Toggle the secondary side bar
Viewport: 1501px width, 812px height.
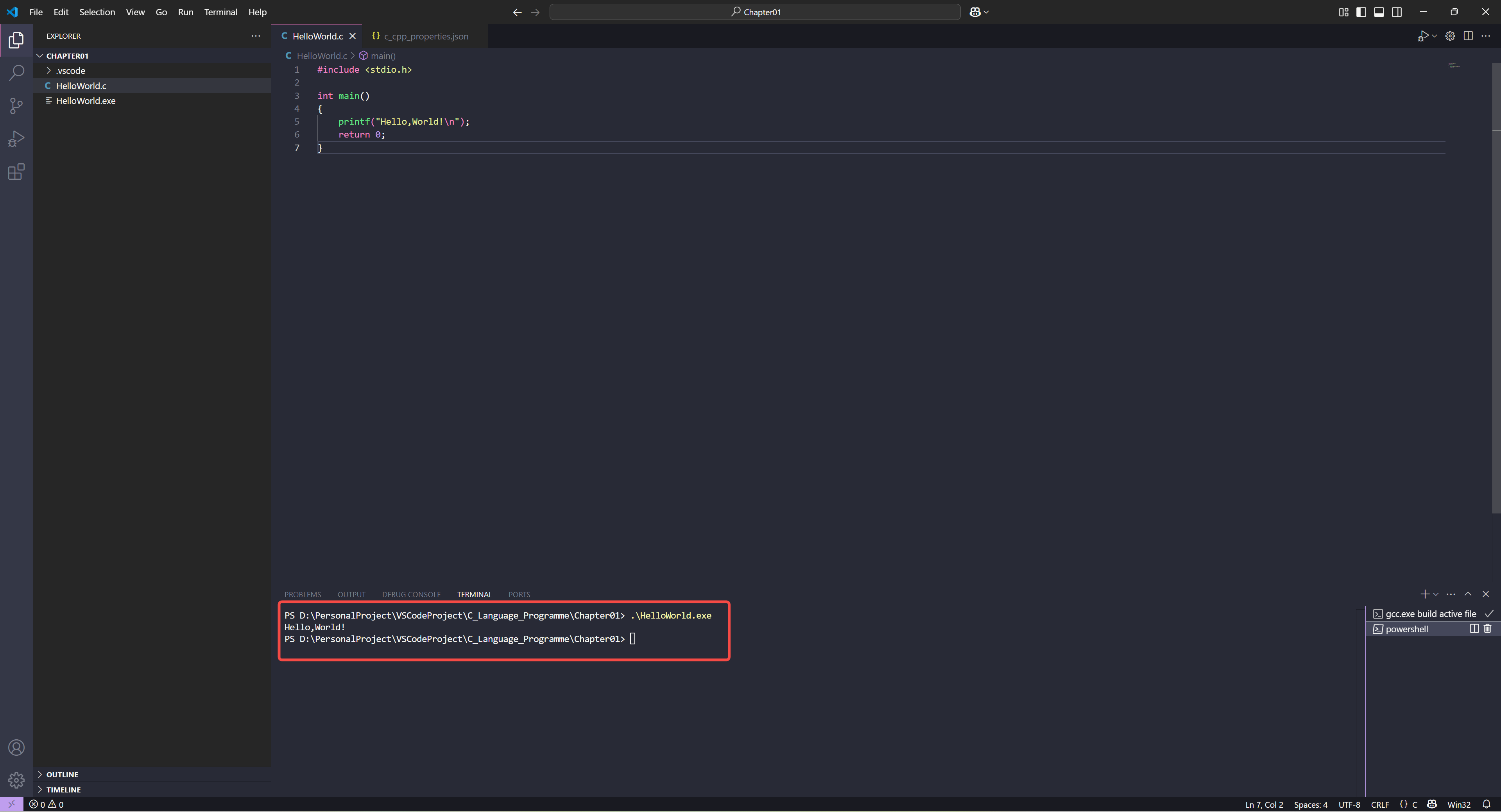1397,12
